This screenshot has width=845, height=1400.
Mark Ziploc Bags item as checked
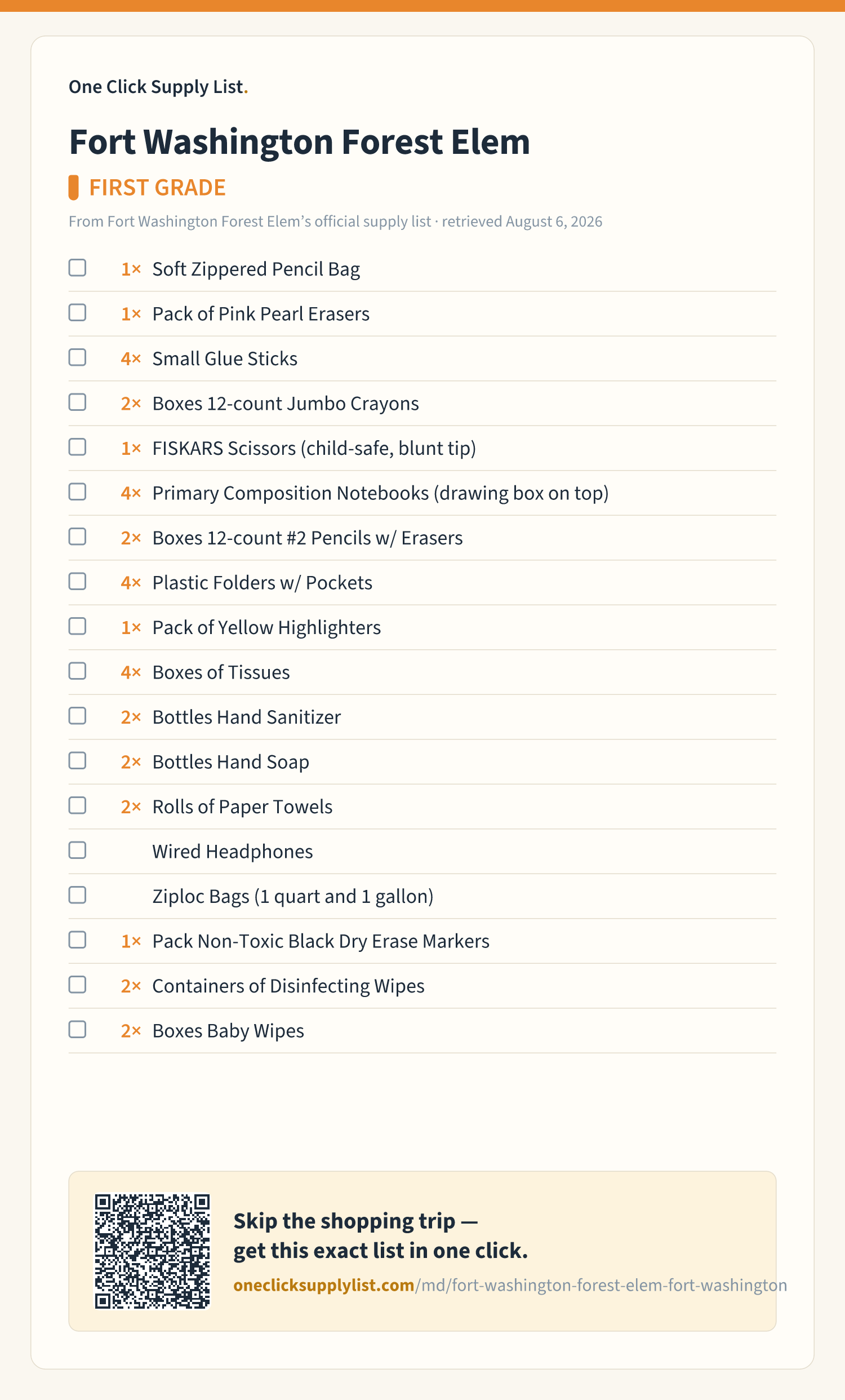77,896
